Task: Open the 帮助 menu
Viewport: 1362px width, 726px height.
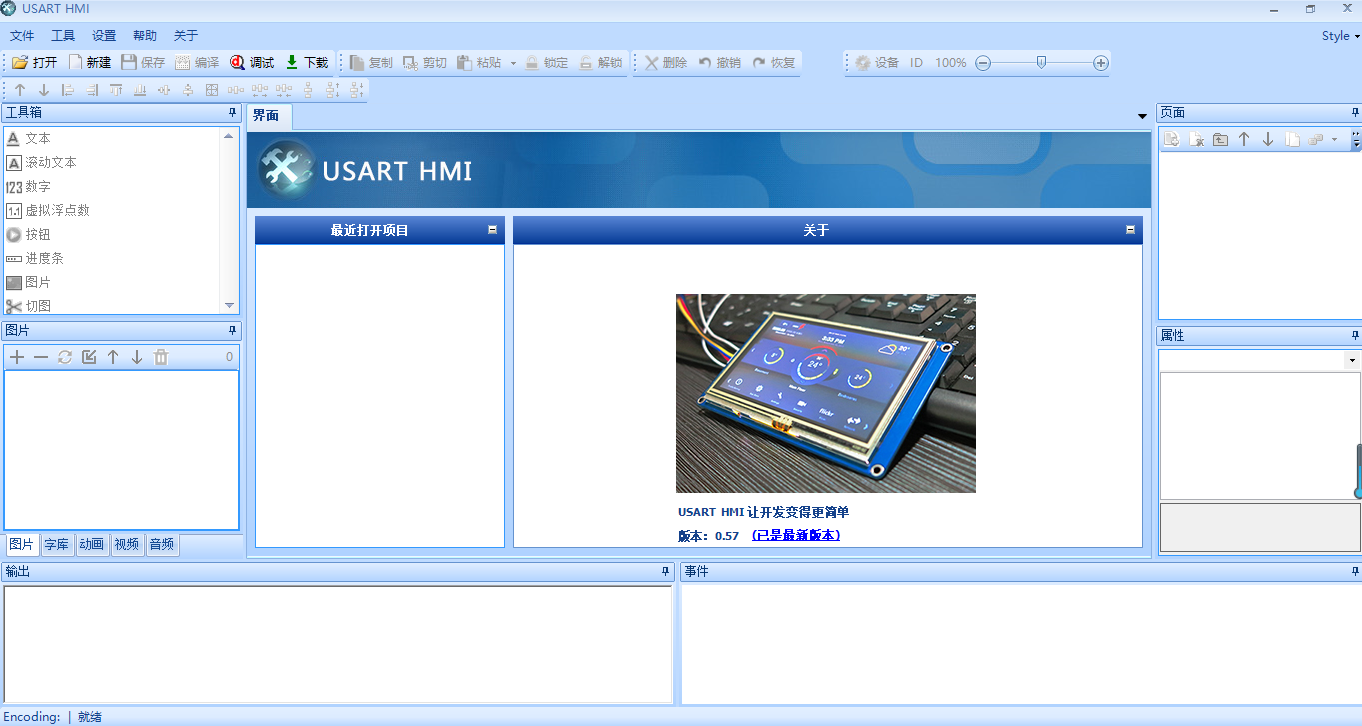Action: [145, 36]
